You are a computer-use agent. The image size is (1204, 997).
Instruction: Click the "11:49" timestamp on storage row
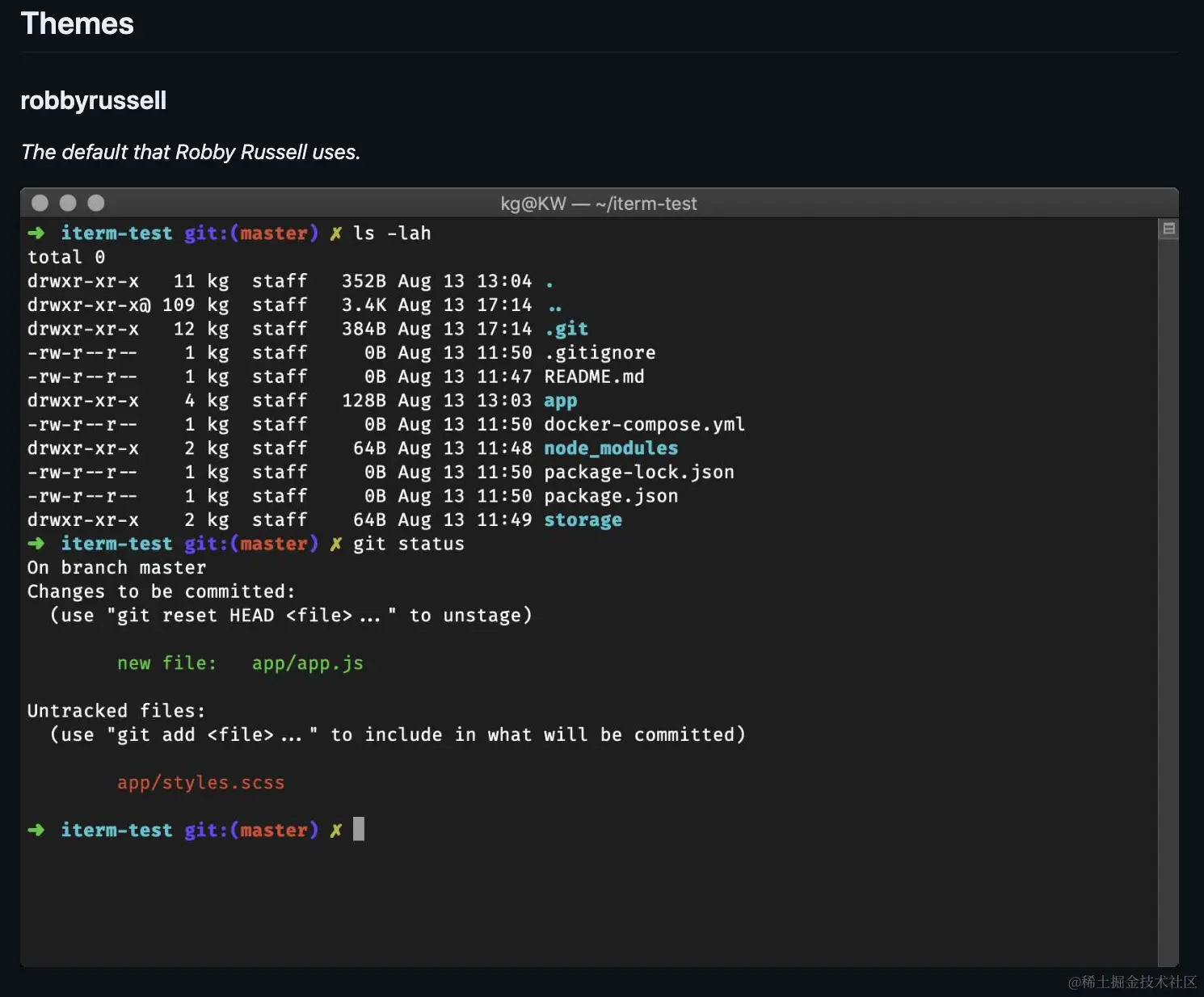[504, 520]
